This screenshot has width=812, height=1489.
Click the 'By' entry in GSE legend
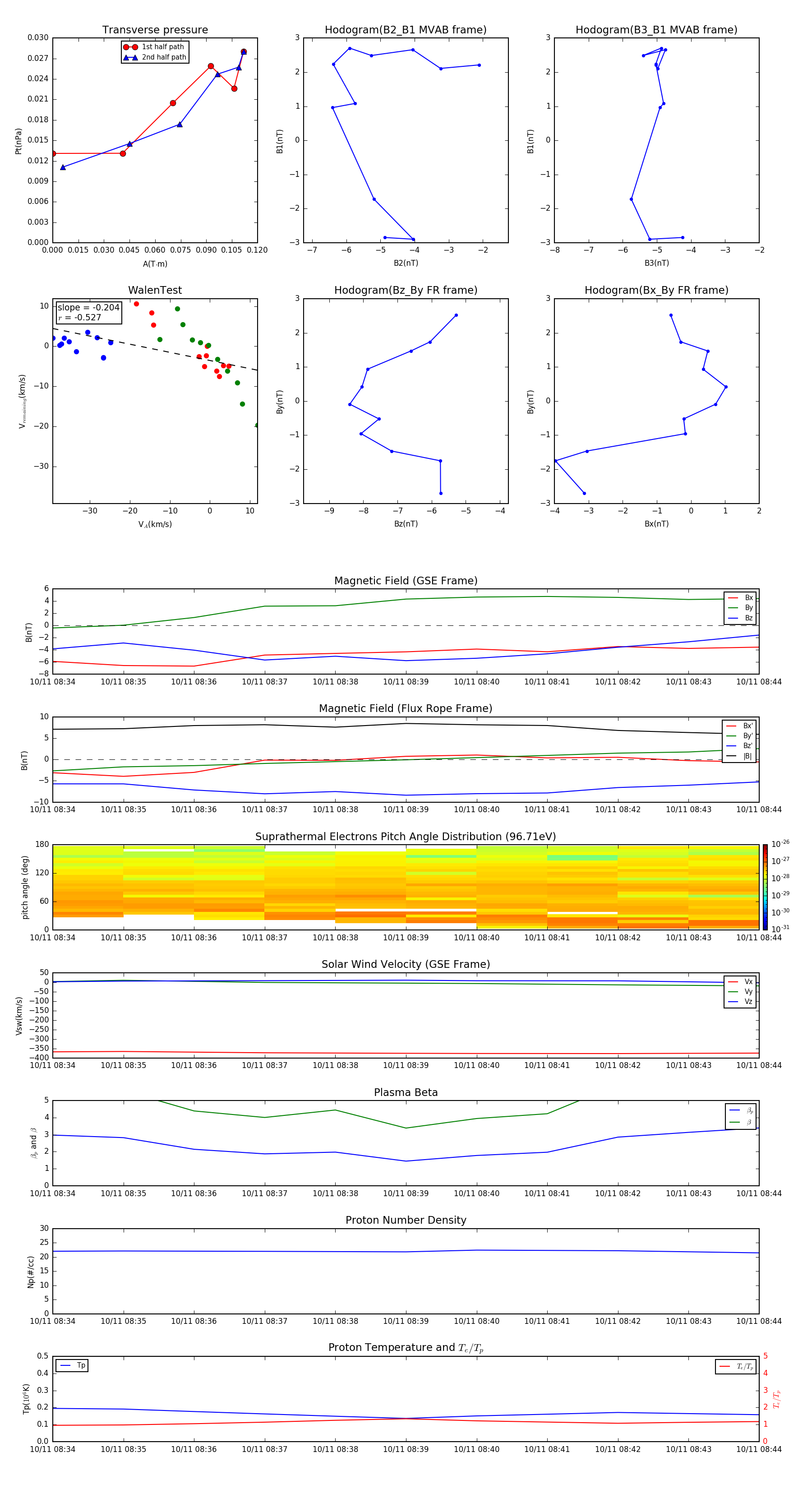tap(740, 607)
